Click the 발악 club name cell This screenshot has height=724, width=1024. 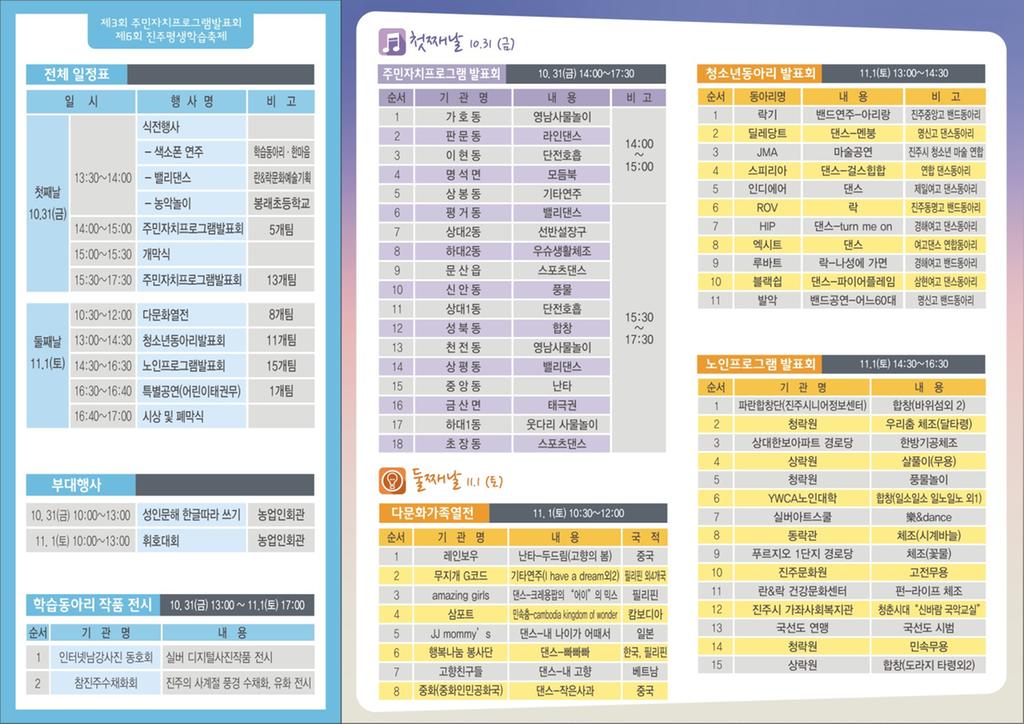767,300
